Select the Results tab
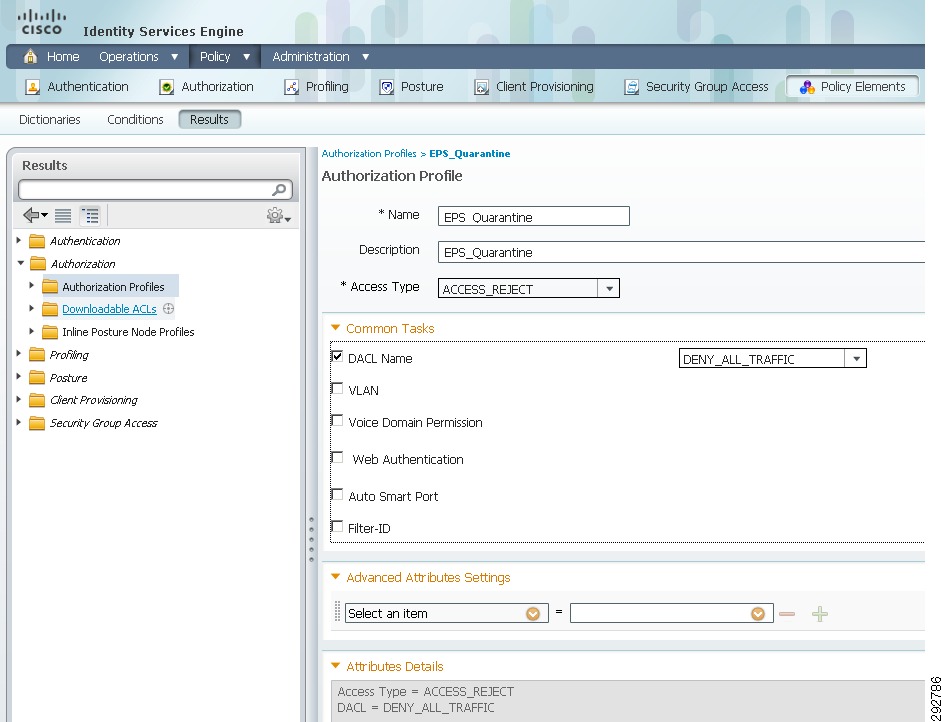The height and width of the screenshot is (722, 941). [x=209, y=119]
